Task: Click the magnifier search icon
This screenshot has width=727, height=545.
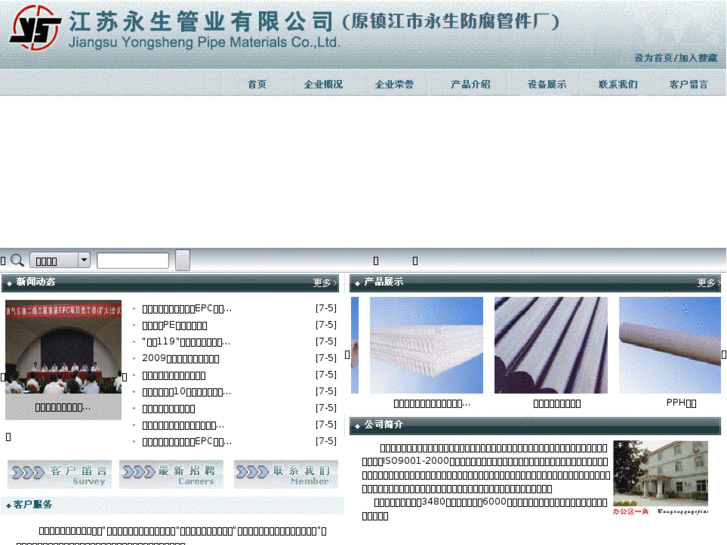Action: click(17, 260)
